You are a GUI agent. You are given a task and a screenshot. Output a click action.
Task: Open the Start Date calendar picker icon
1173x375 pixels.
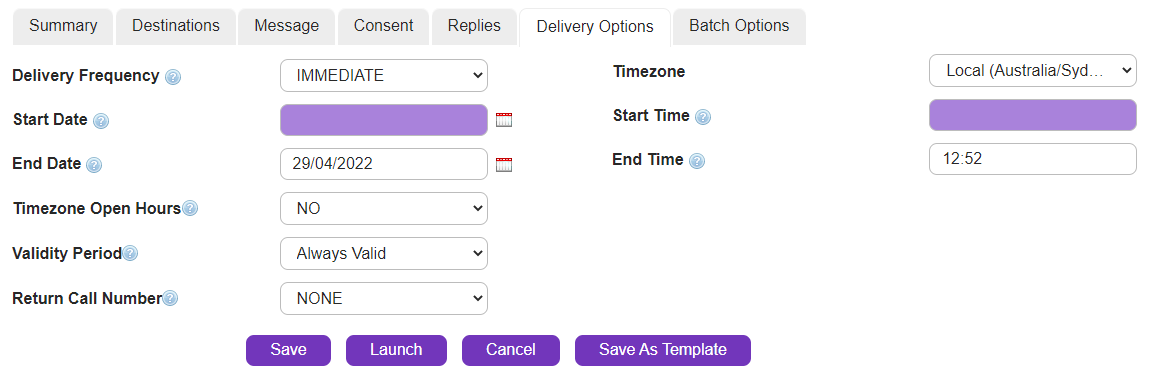[504, 120]
